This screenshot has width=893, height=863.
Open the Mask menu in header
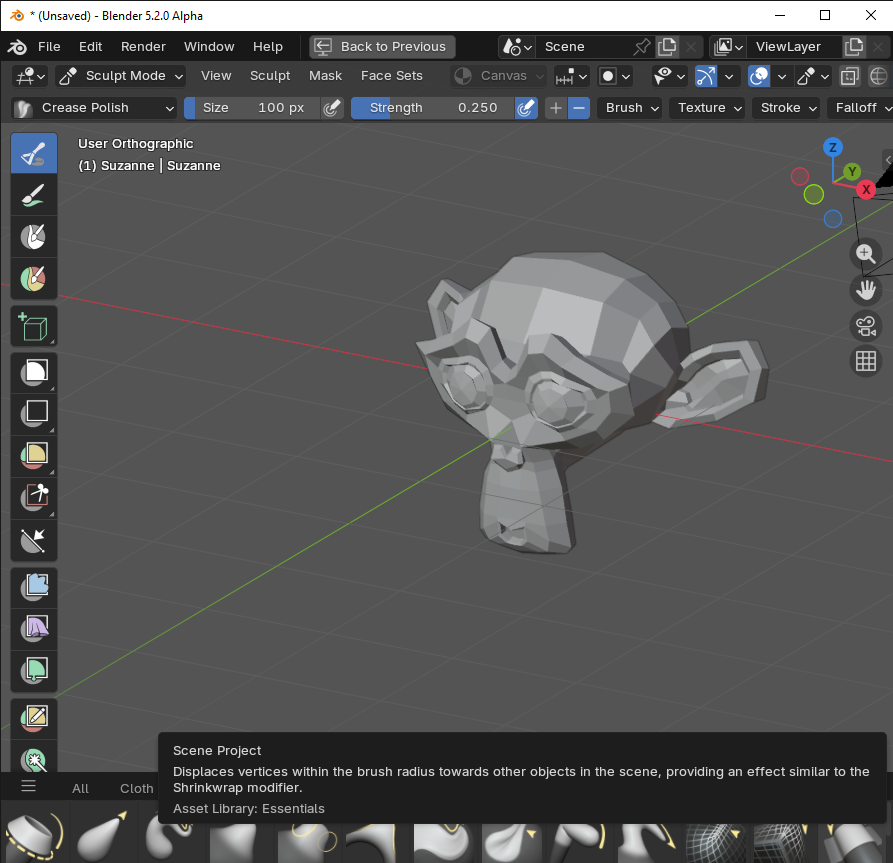[x=325, y=76]
